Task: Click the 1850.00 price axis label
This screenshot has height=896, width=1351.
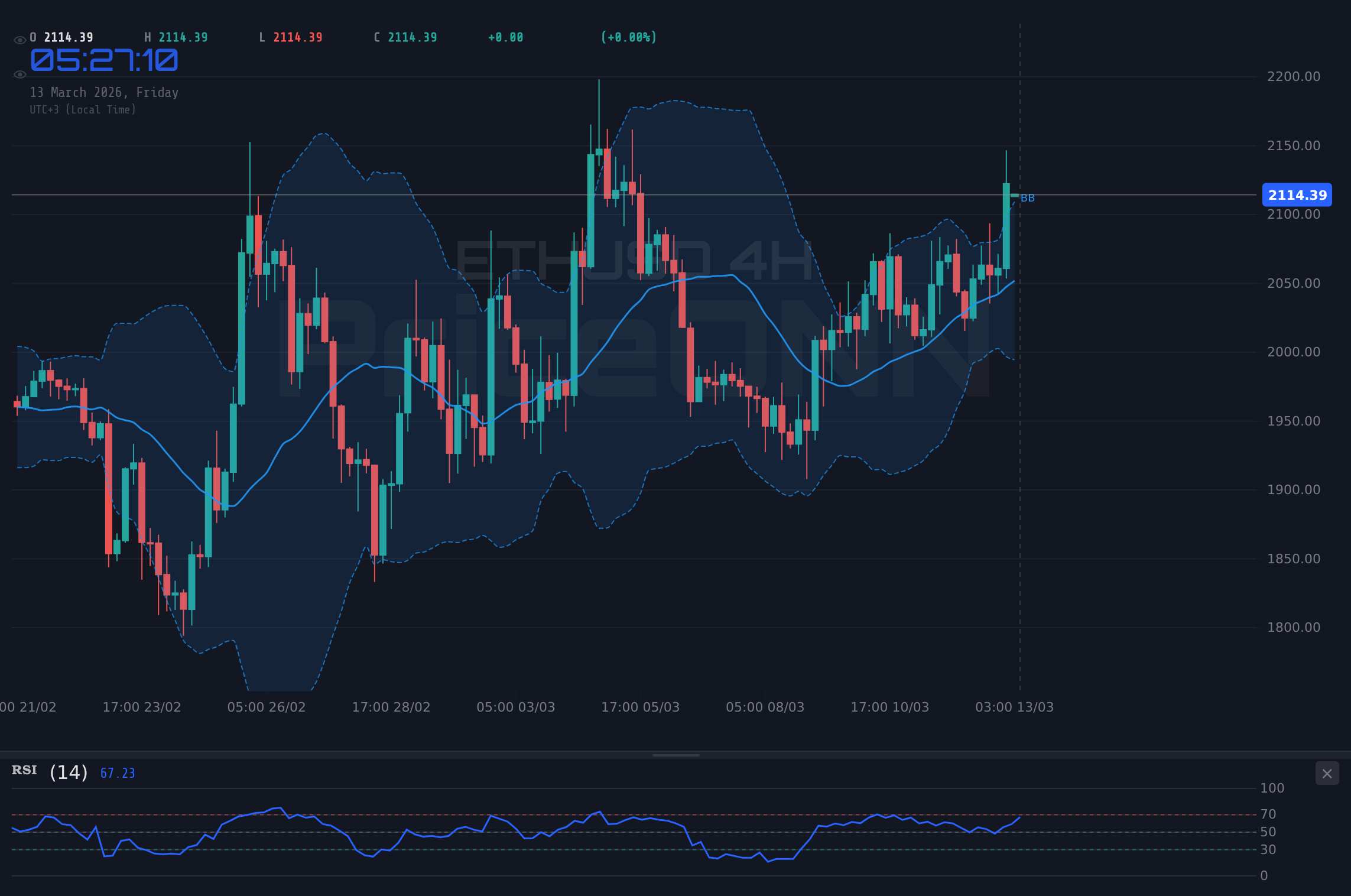Action: tap(1293, 559)
